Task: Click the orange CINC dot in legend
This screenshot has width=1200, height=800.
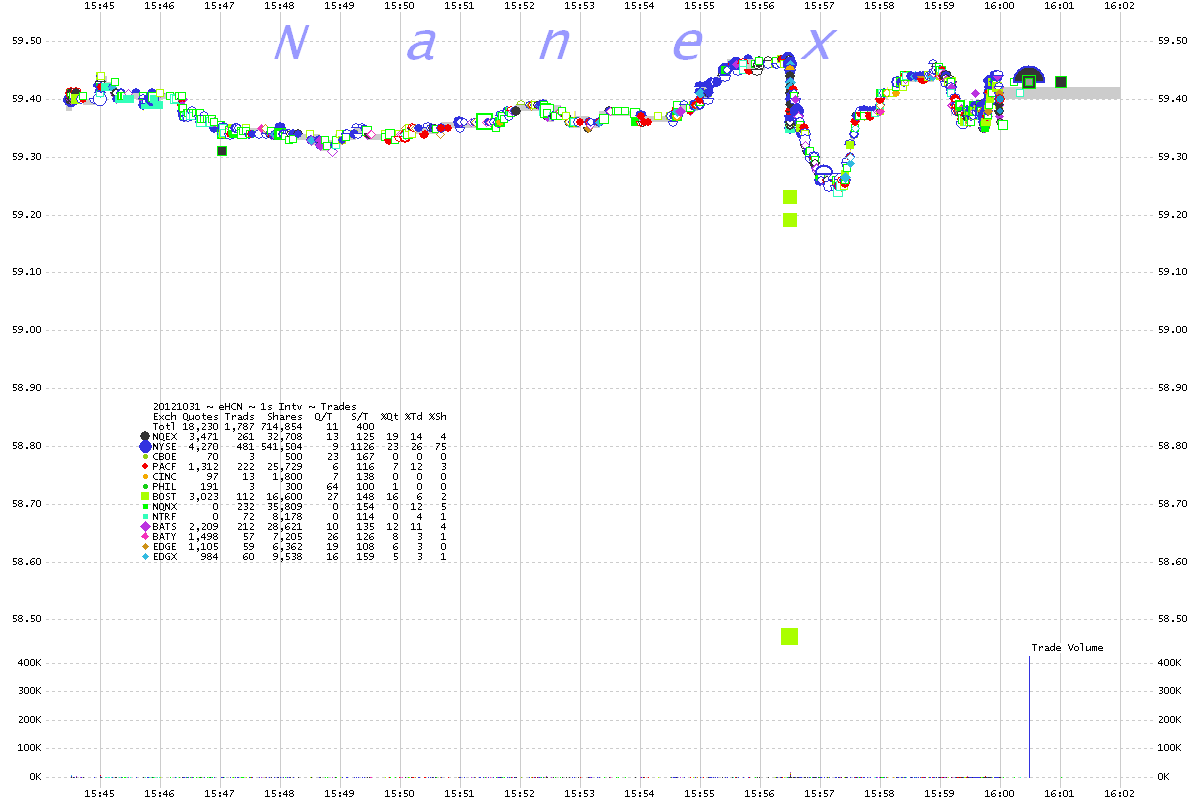Action: [x=145, y=476]
